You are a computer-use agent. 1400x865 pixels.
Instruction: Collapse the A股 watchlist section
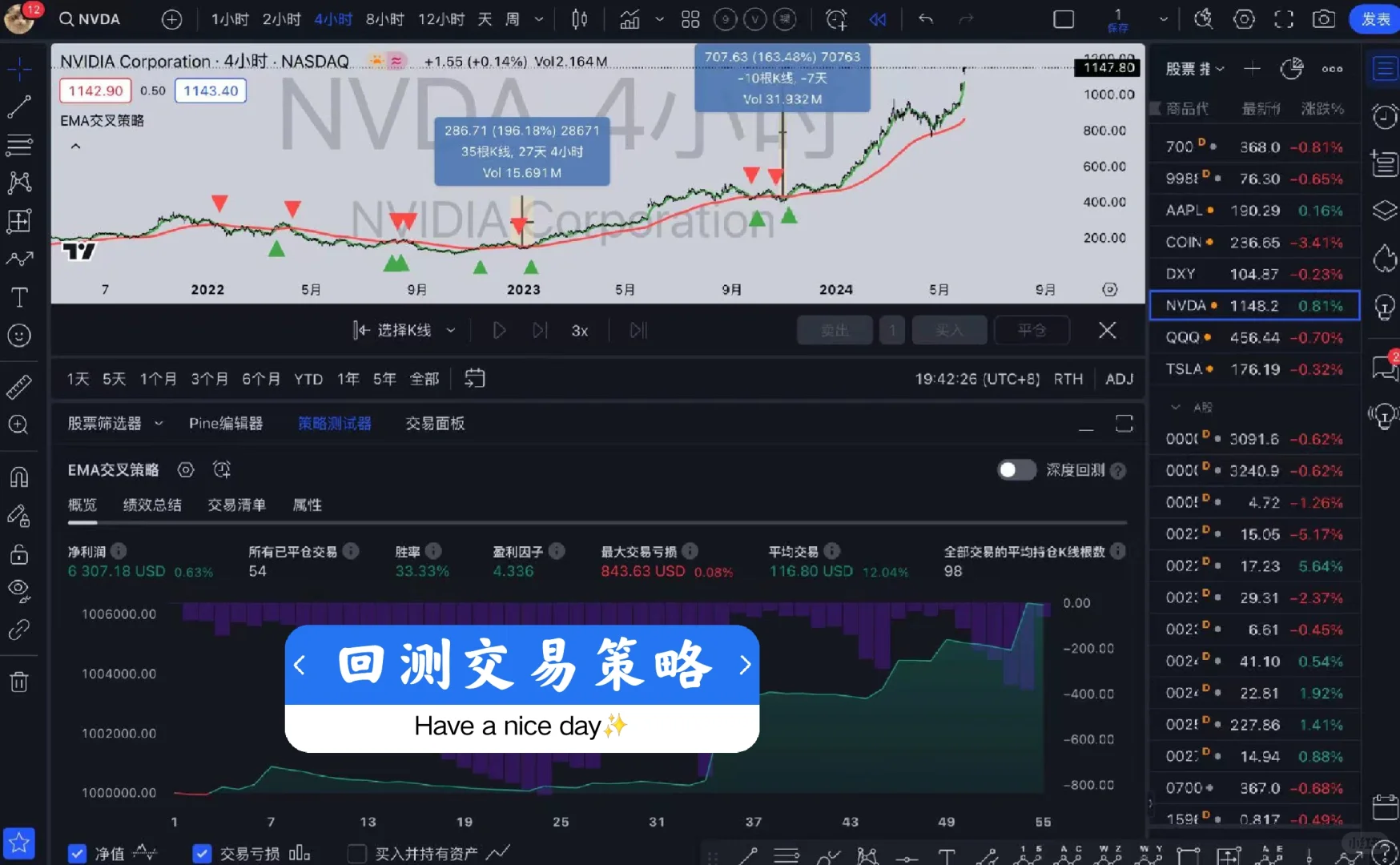pyautogui.click(x=1175, y=407)
